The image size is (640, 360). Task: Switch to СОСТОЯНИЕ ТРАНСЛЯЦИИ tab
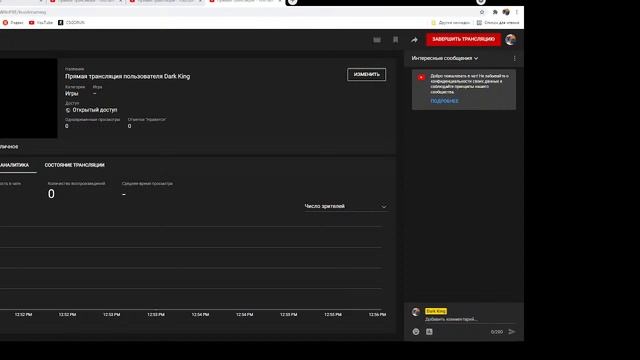pyautogui.click(x=75, y=165)
